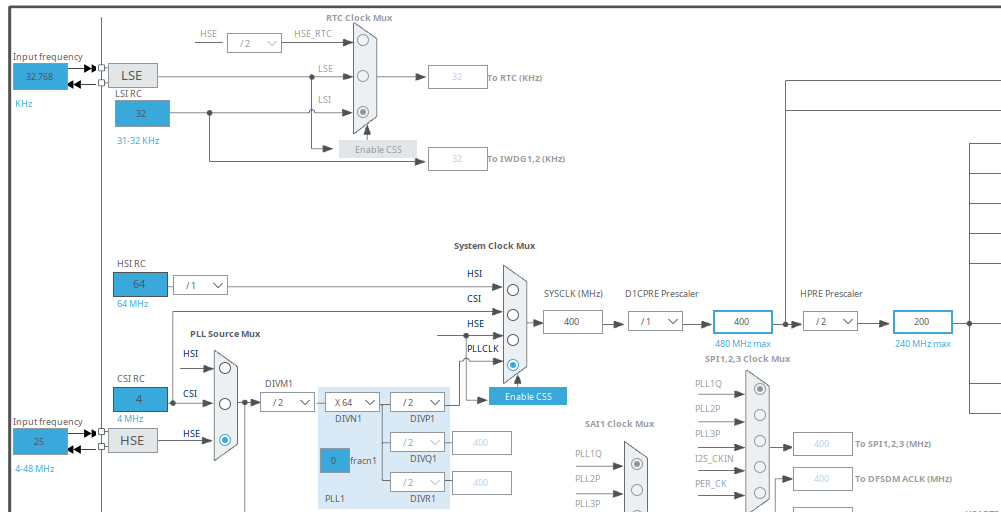The height and width of the screenshot is (512, 1001).
Task: Select CSI in PLL Source Mux
Action: 224,403
